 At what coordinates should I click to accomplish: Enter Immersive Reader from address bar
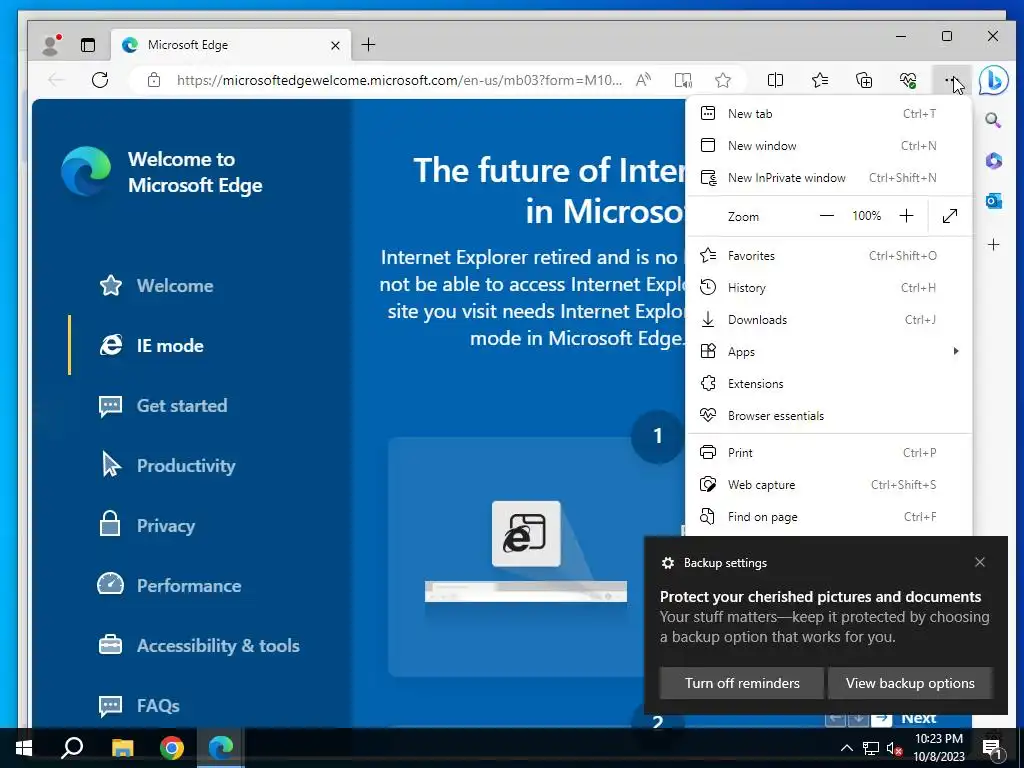pyautogui.click(x=683, y=80)
